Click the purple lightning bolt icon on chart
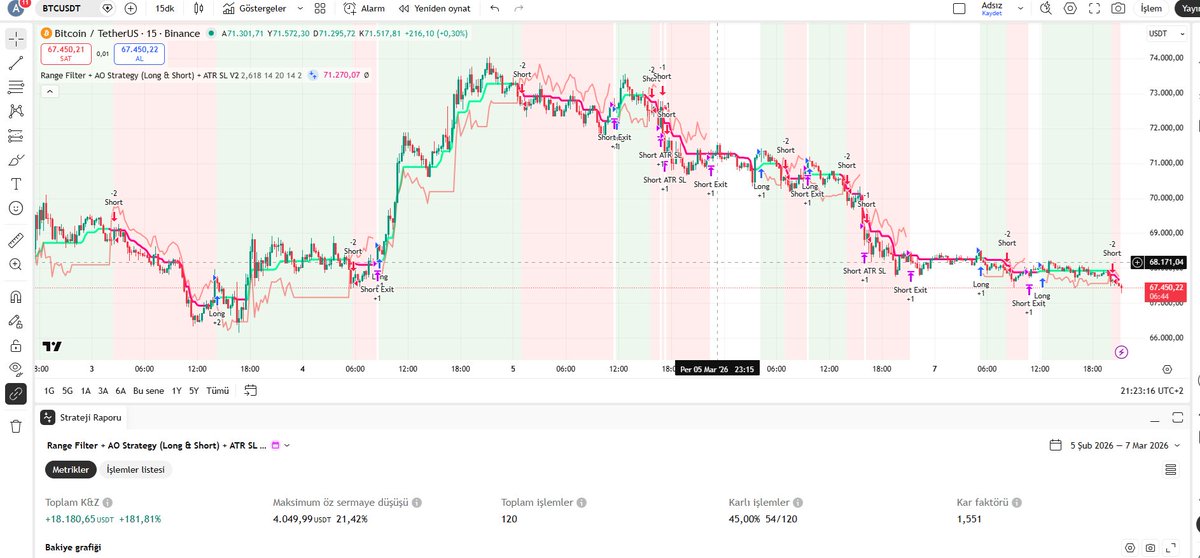Viewport: 1200px width, 558px height. click(x=1122, y=351)
